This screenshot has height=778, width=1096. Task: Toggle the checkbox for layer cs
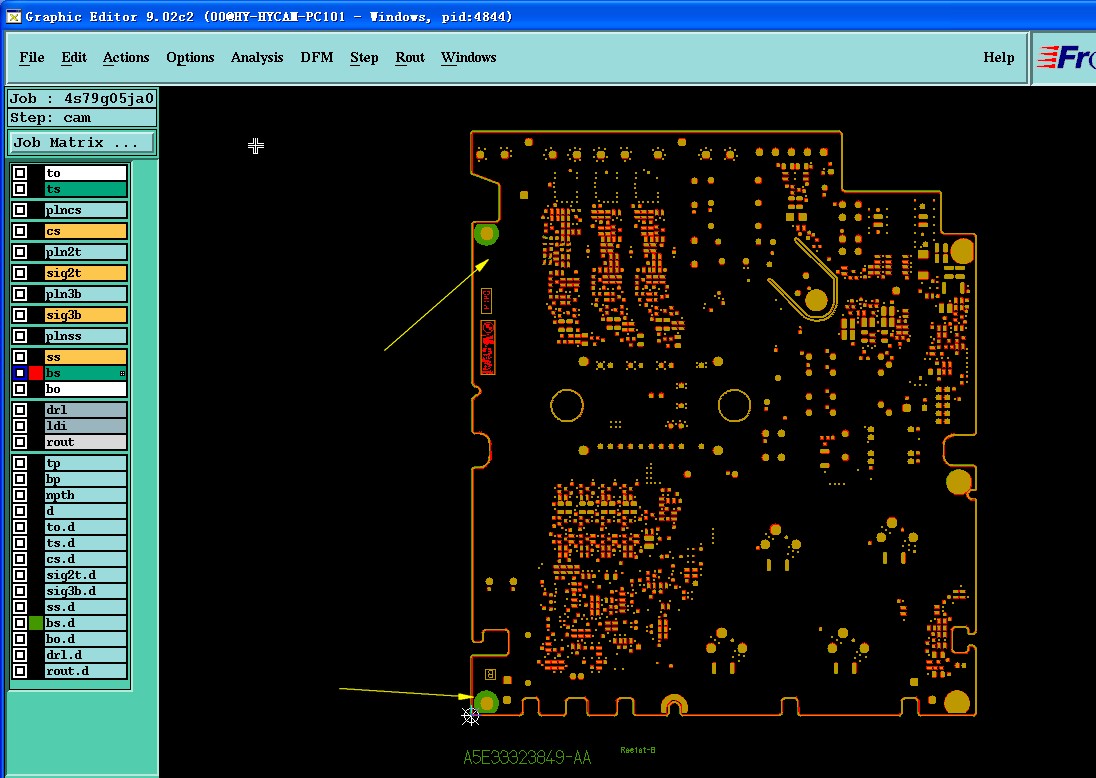20,231
